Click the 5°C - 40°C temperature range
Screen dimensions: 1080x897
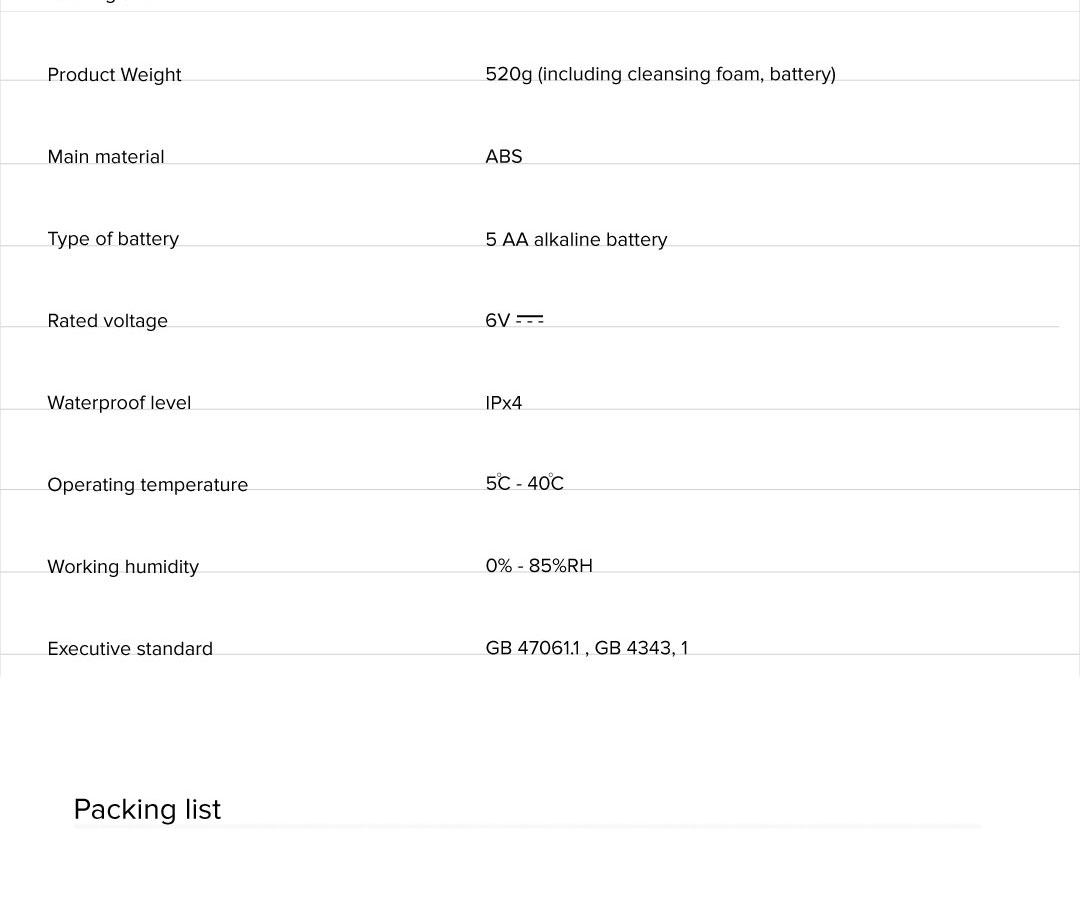(x=524, y=484)
